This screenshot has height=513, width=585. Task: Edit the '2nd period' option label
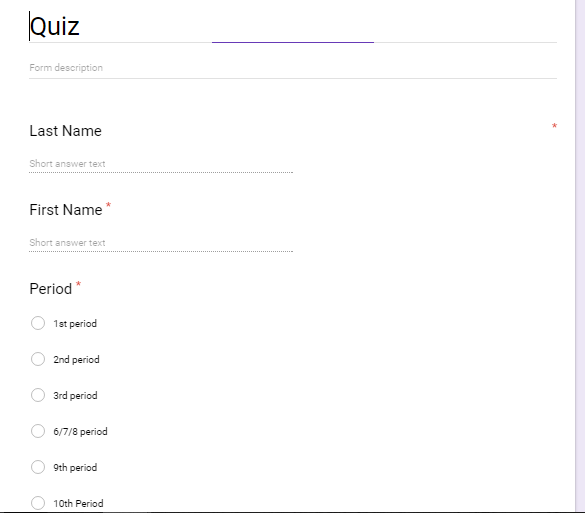76,360
